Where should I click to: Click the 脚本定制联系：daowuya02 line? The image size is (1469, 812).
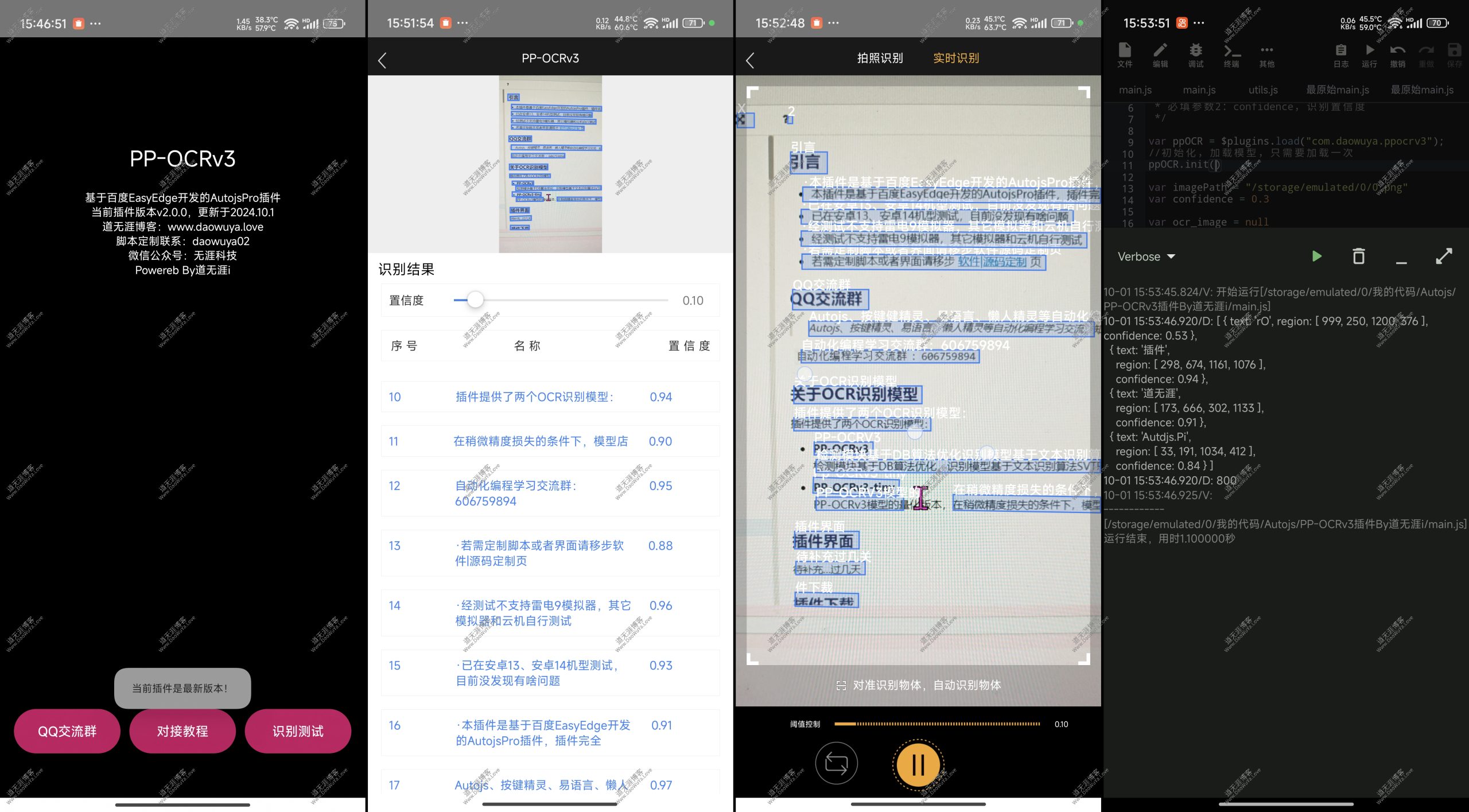pos(182,241)
